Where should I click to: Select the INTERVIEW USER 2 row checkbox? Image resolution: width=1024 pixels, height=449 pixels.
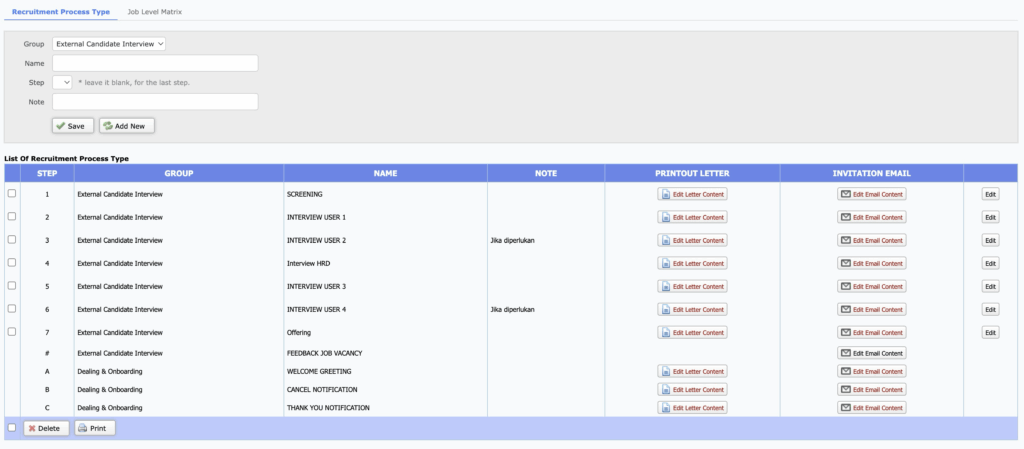tap(12, 239)
